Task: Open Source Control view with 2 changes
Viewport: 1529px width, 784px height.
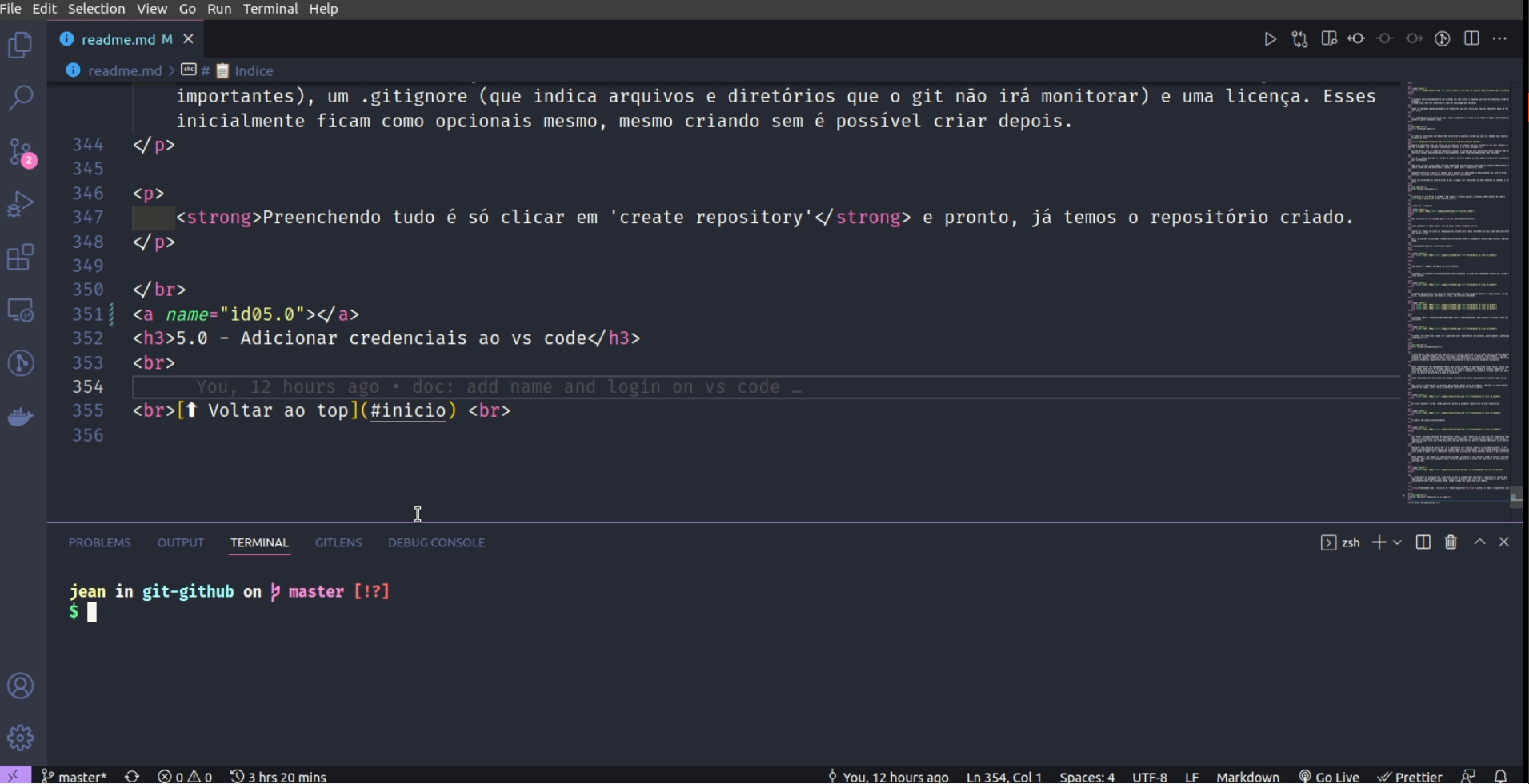Action: tap(21, 152)
